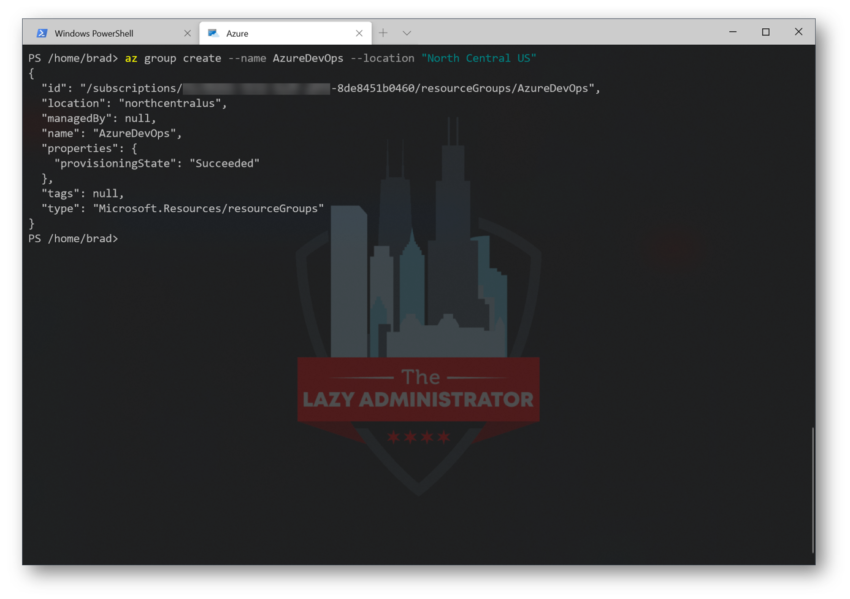This screenshot has height=599, width=850.
Task: Close the terminal window
Action: pyautogui.click(x=799, y=32)
